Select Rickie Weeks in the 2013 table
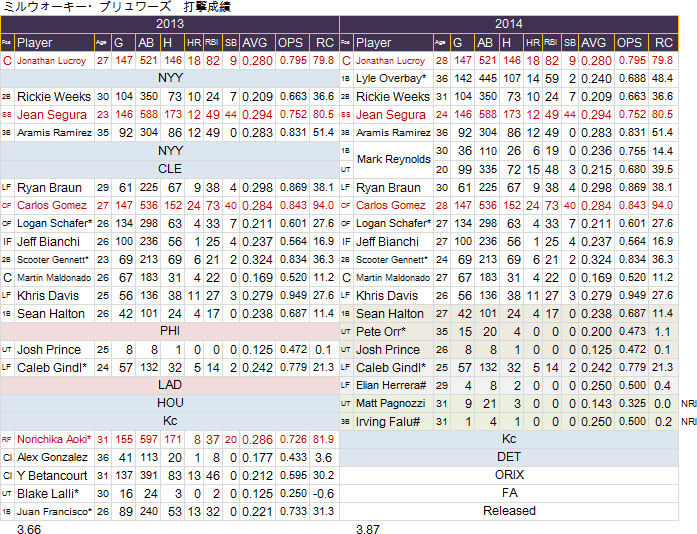Viewport: 697px width, 534px height. pyautogui.click(x=54, y=96)
